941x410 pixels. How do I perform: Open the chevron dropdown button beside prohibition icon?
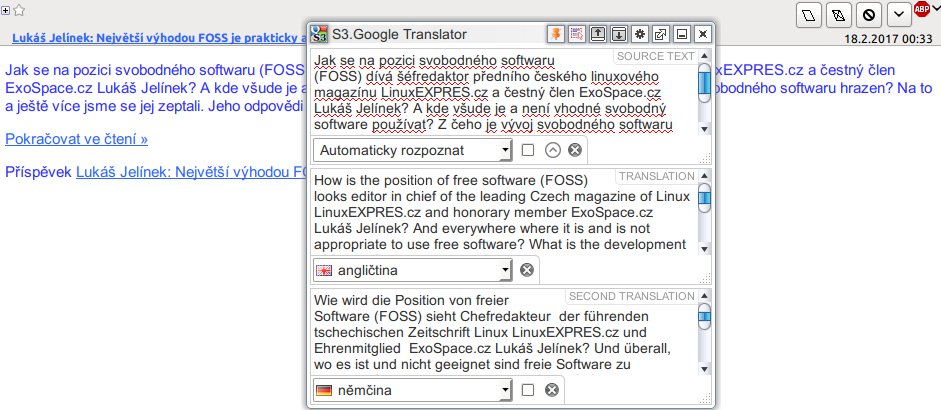pos(899,15)
